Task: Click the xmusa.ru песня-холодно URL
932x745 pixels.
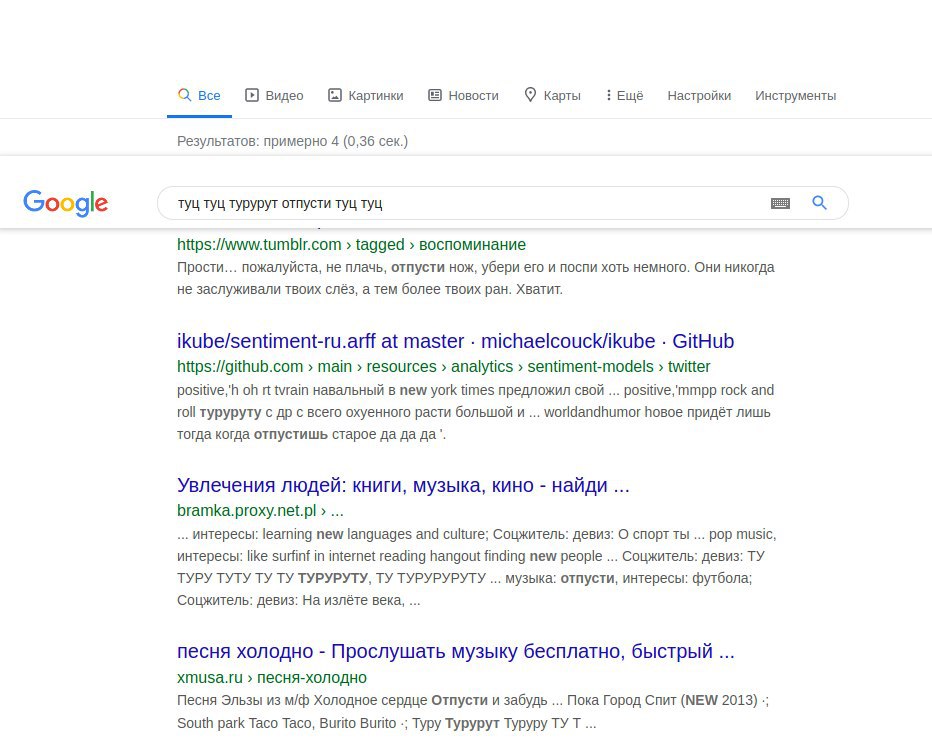Action: click(272, 677)
